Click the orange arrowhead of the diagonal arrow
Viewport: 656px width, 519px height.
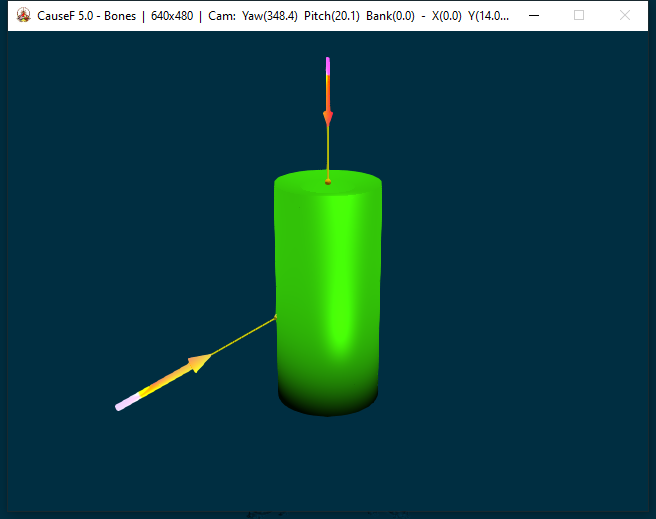(200, 361)
